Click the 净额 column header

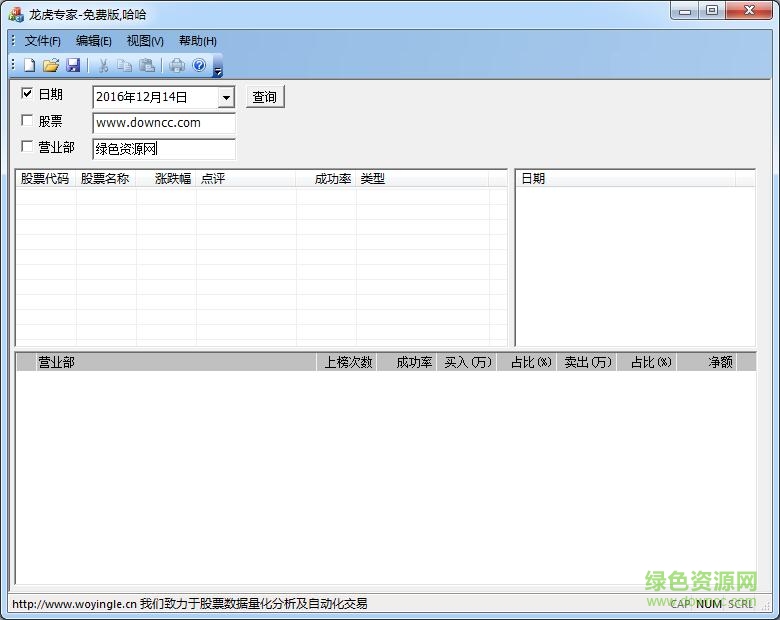[x=707, y=362]
